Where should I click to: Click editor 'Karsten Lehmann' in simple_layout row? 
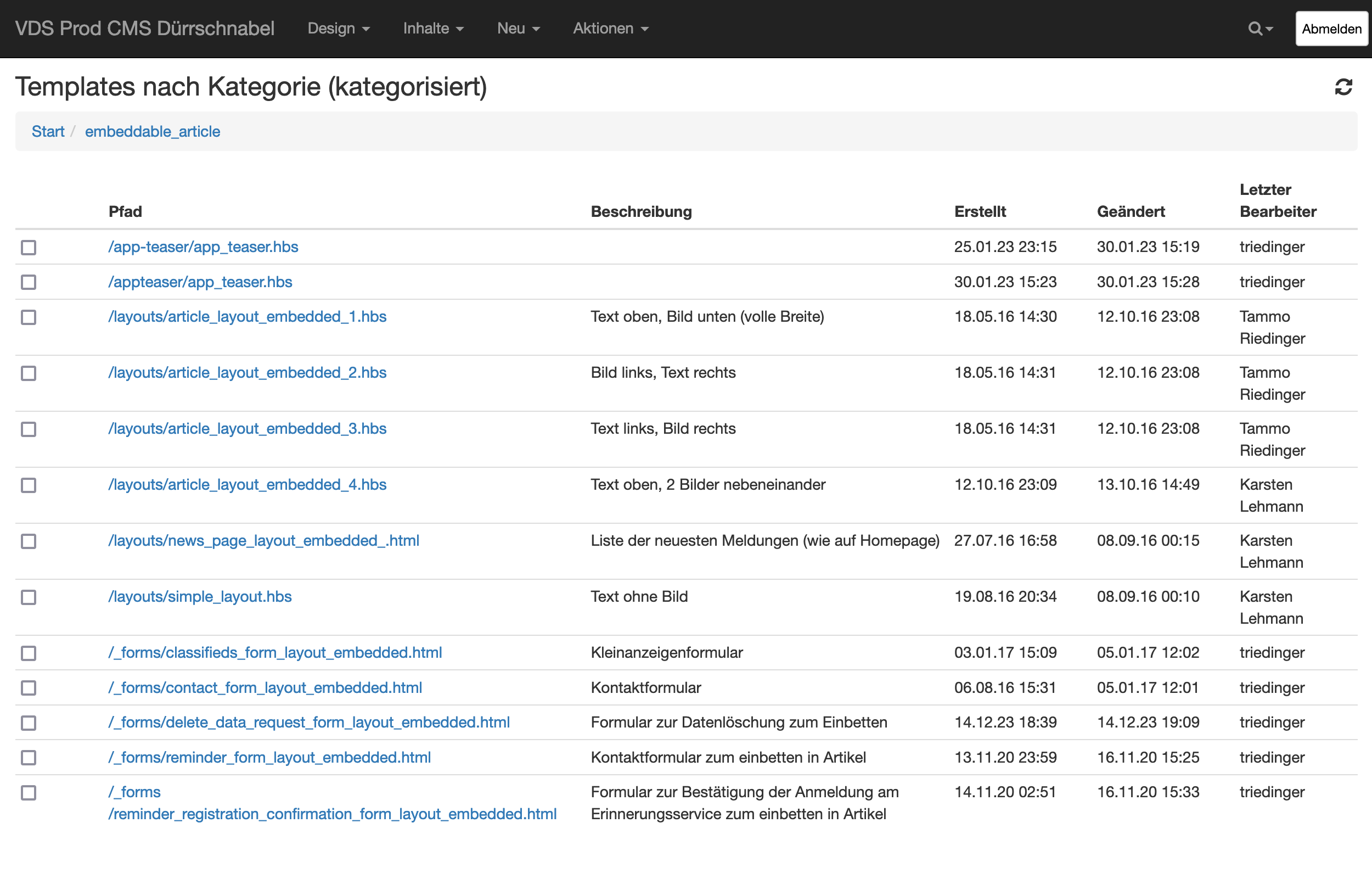1271,607
